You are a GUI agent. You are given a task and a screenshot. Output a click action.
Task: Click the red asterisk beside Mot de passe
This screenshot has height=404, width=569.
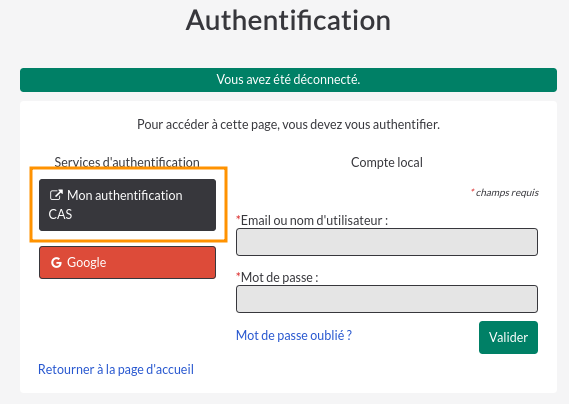pyautogui.click(x=238, y=276)
